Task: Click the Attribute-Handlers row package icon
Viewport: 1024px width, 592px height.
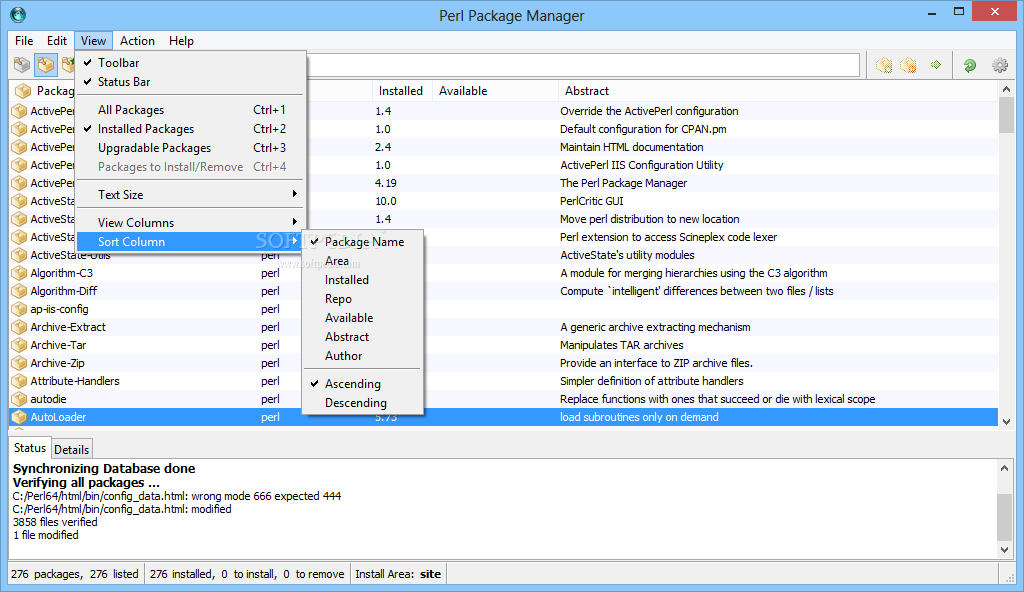Action: pyautogui.click(x=19, y=381)
